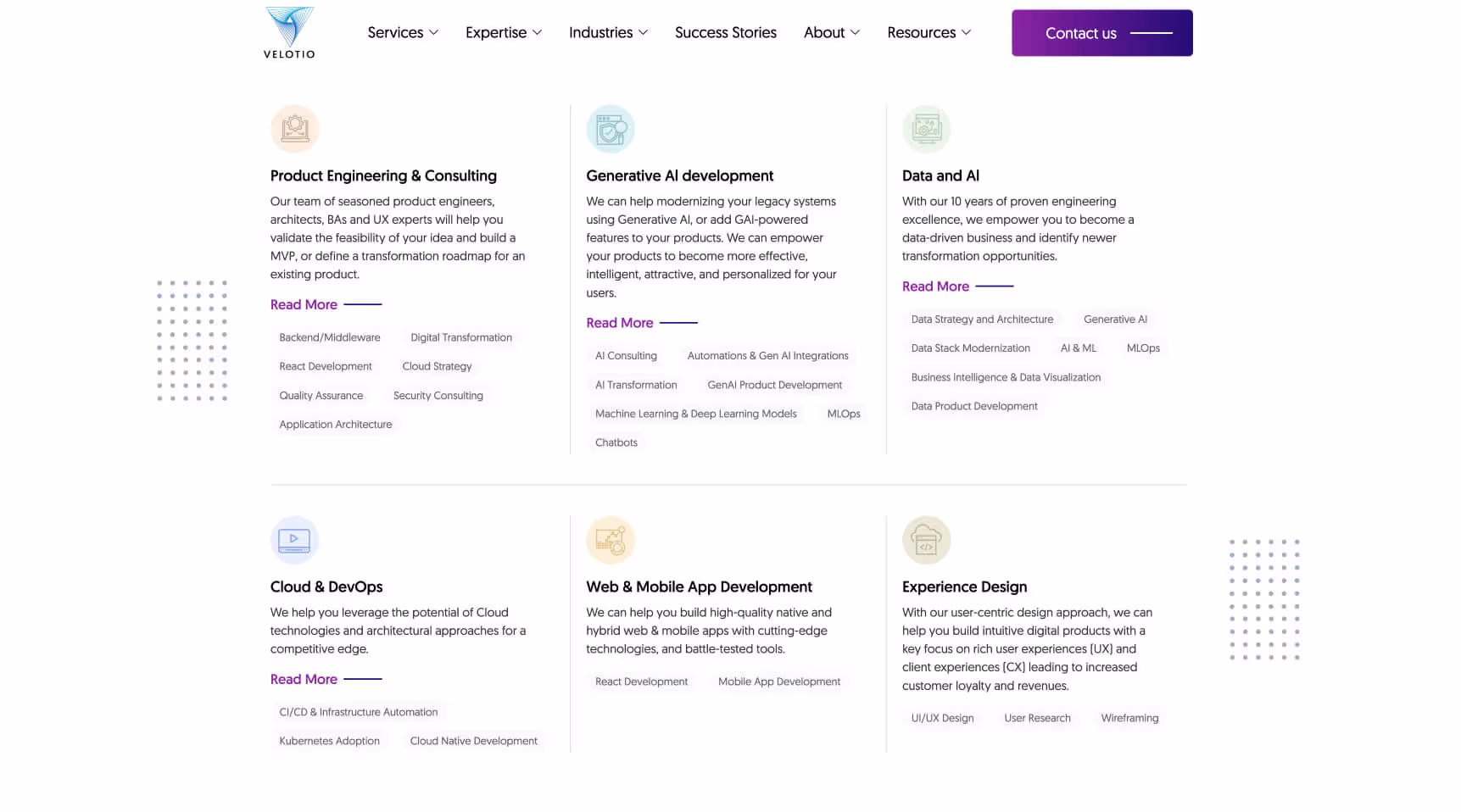Click the Experience Design icon
The image size is (1461, 812).
(x=926, y=540)
